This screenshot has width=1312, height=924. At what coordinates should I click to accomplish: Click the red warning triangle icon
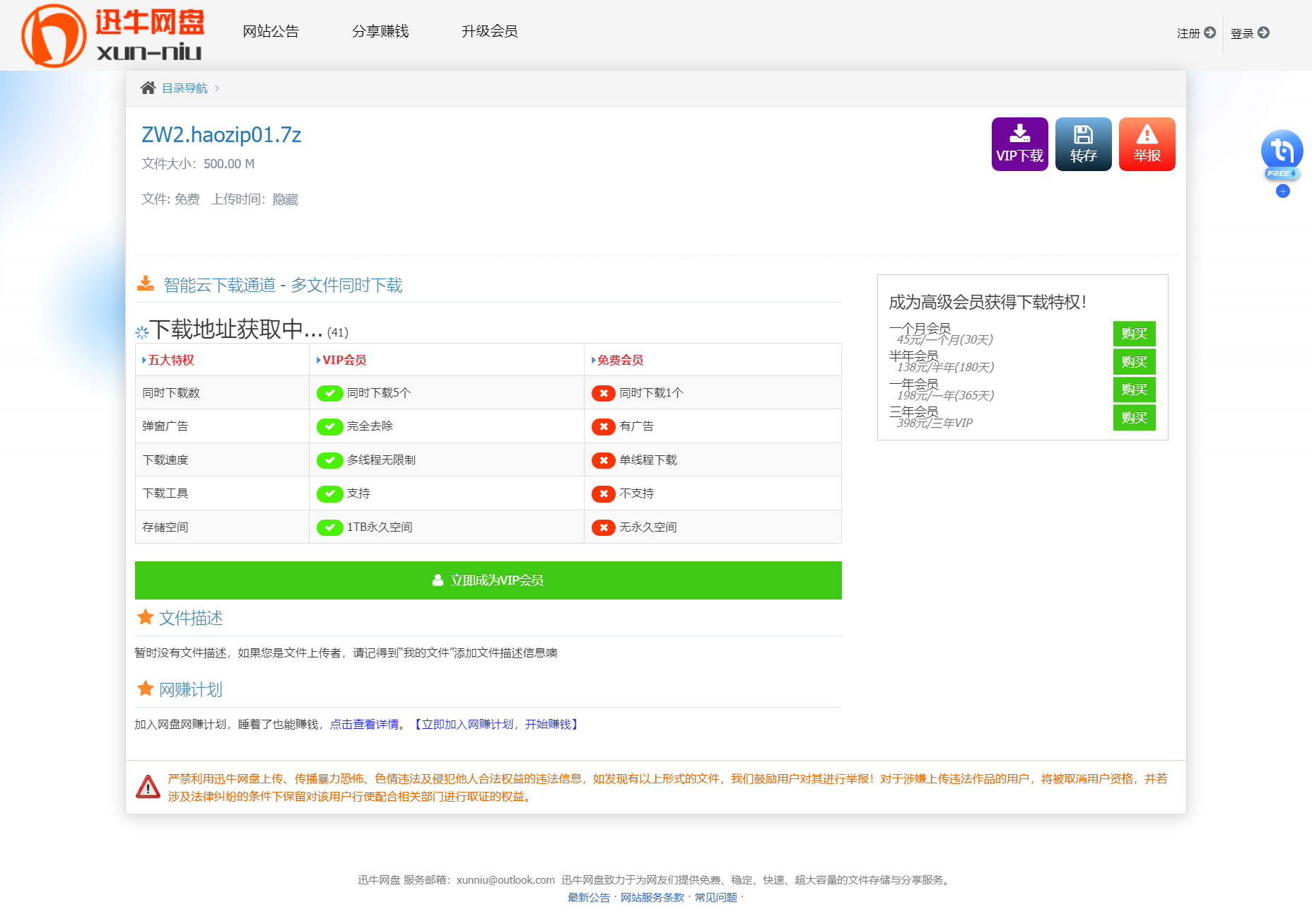click(148, 786)
